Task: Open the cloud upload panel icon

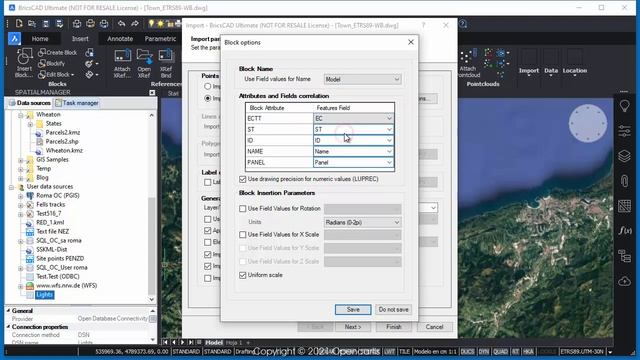Action: (624, 281)
